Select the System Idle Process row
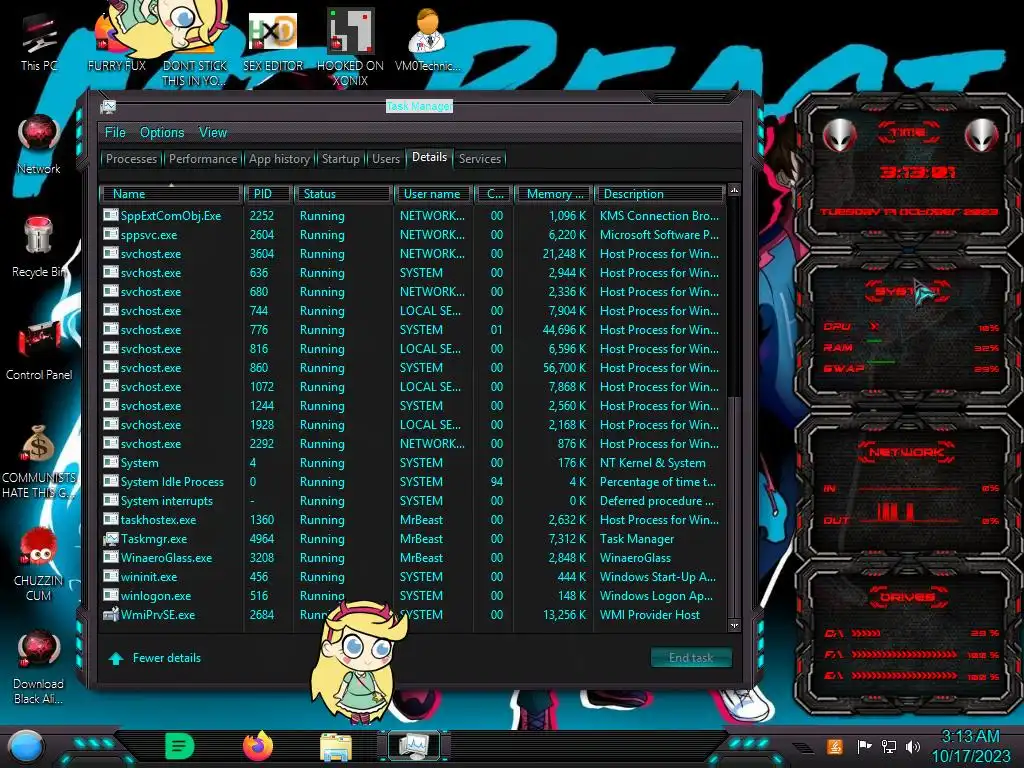 [x=413, y=481]
